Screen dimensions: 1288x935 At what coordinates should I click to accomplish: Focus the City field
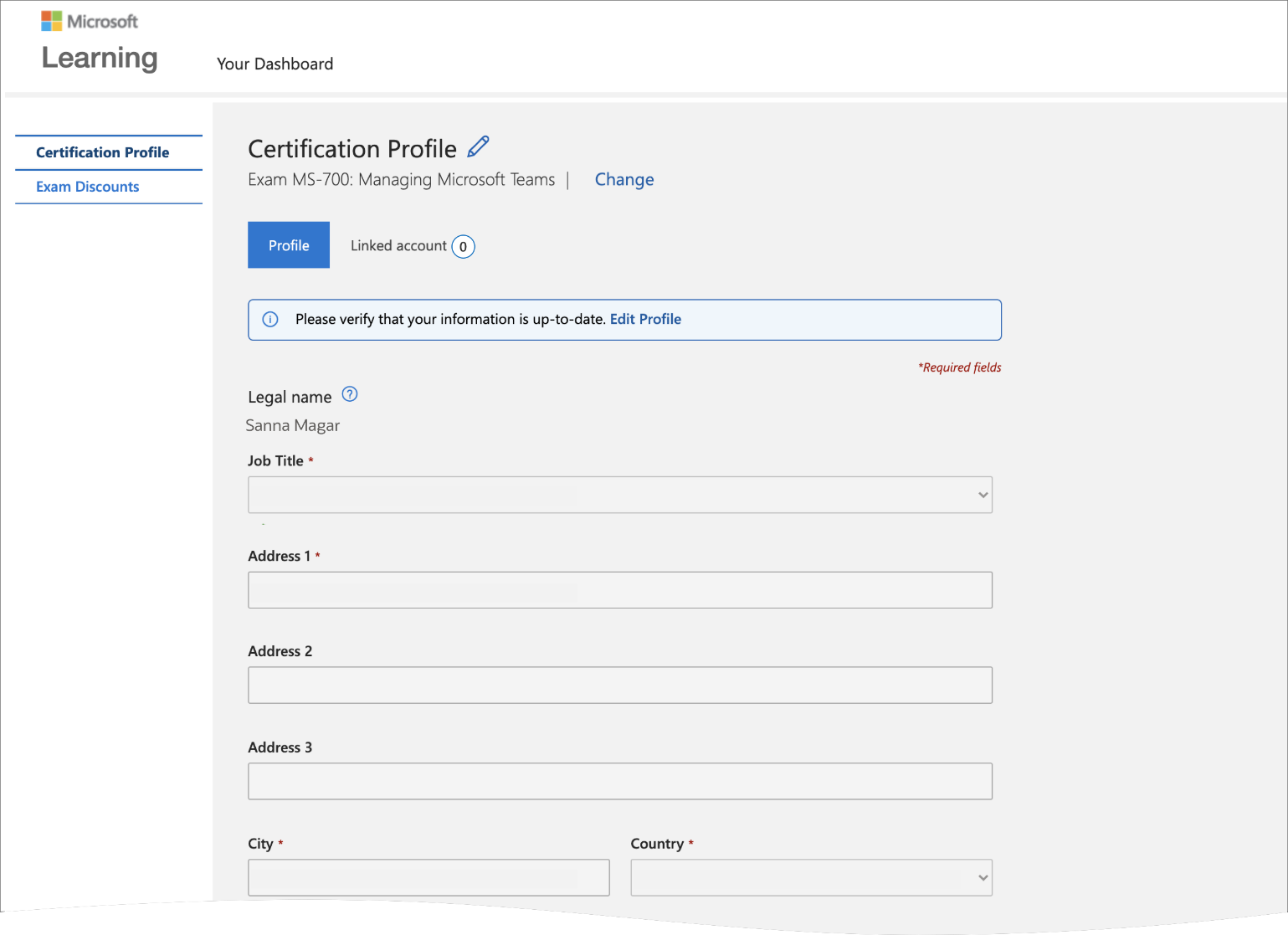(428, 877)
